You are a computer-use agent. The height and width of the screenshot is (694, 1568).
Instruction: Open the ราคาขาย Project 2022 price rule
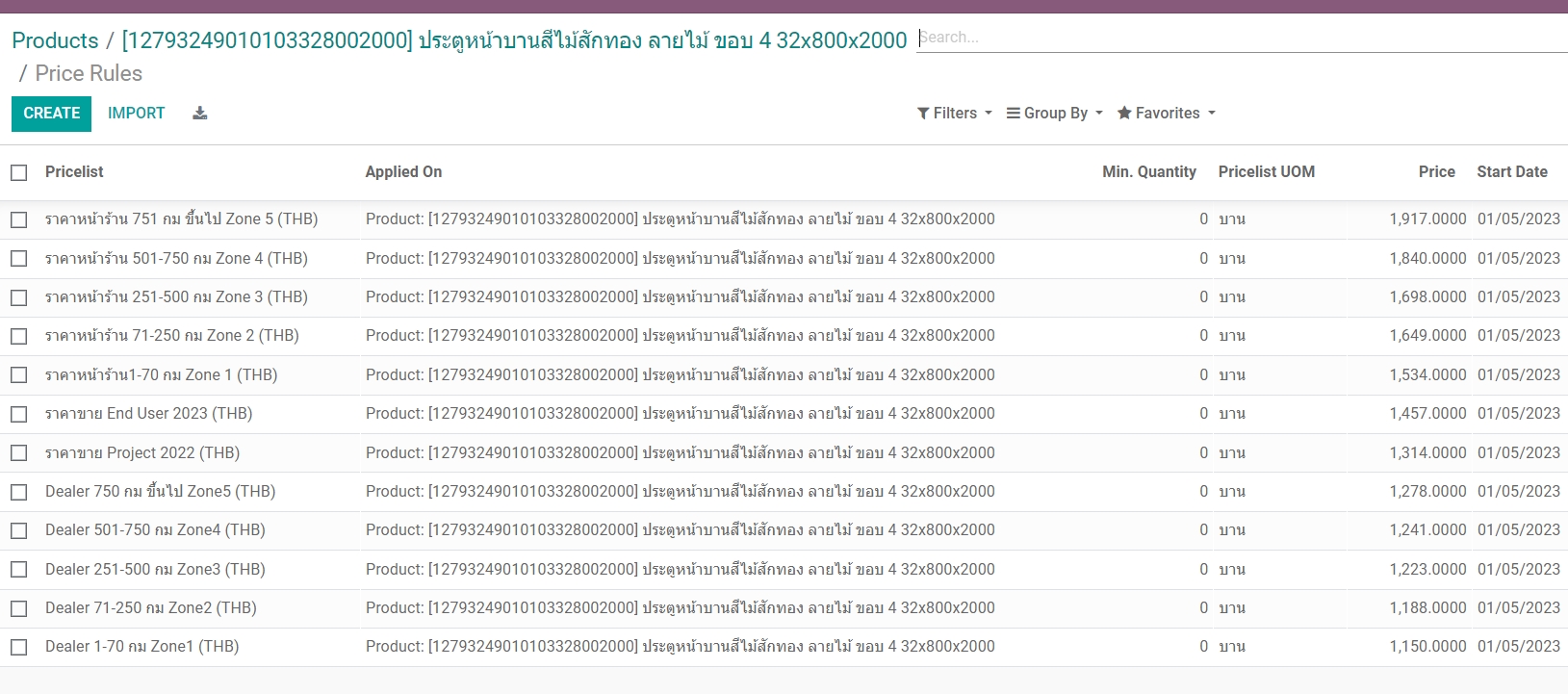pyautogui.click(x=142, y=453)
